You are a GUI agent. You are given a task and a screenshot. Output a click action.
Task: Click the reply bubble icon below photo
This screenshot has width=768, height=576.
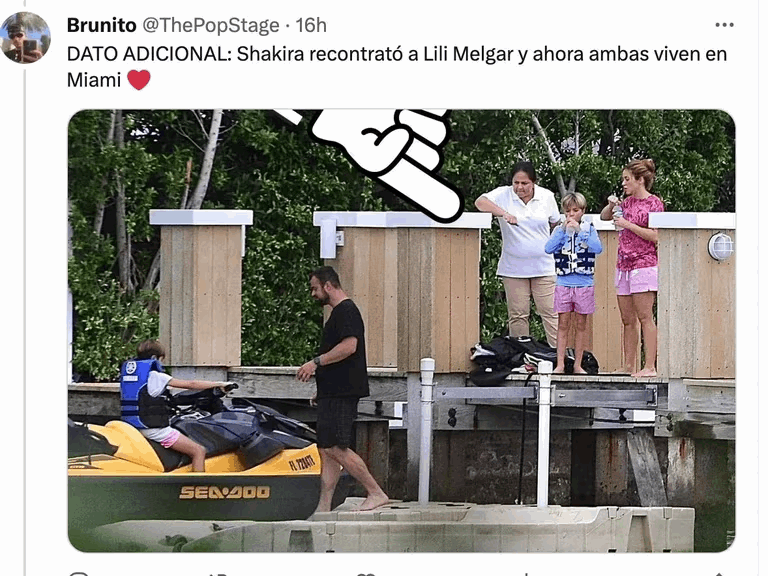79,574
